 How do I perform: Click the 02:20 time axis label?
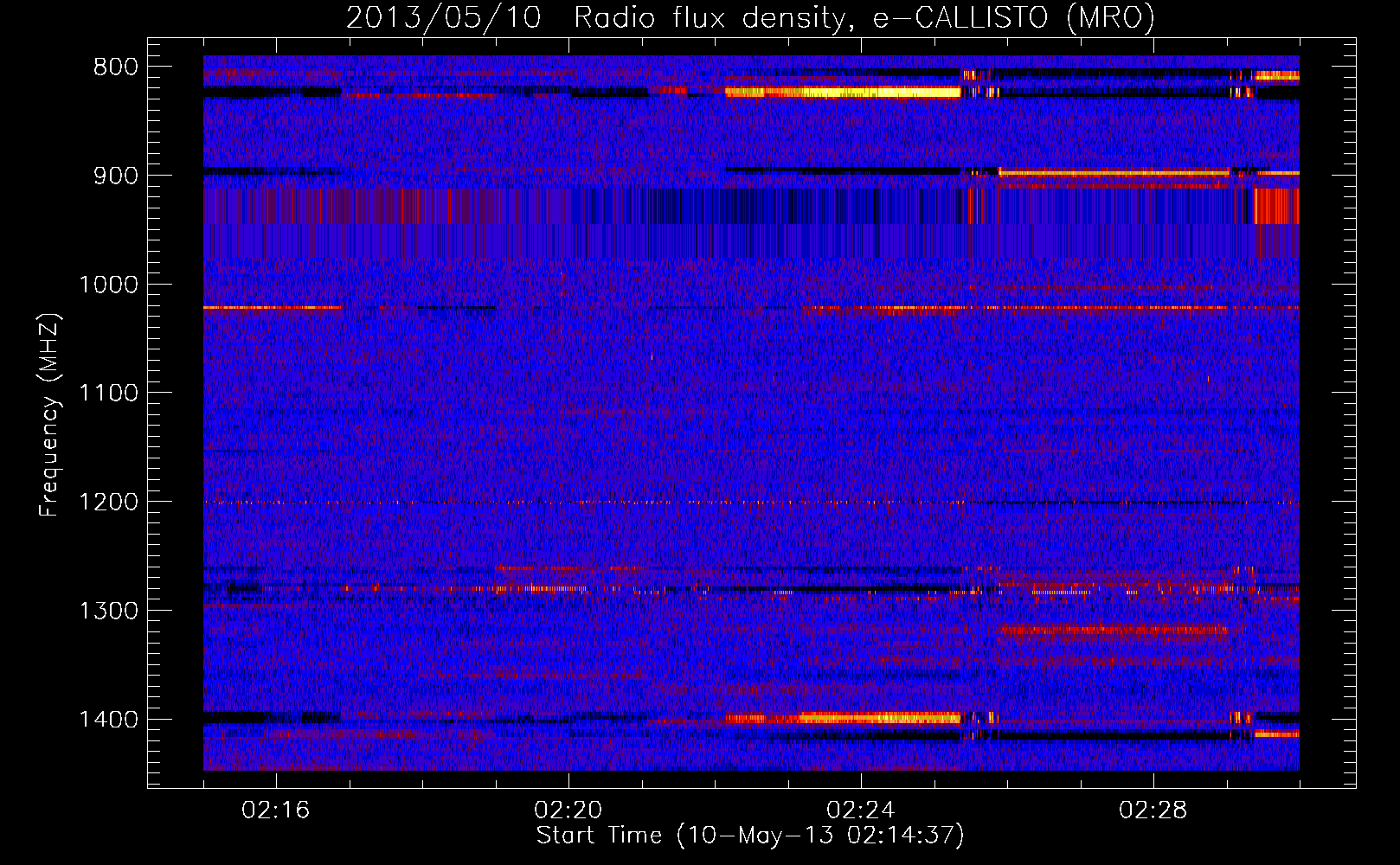568,811
